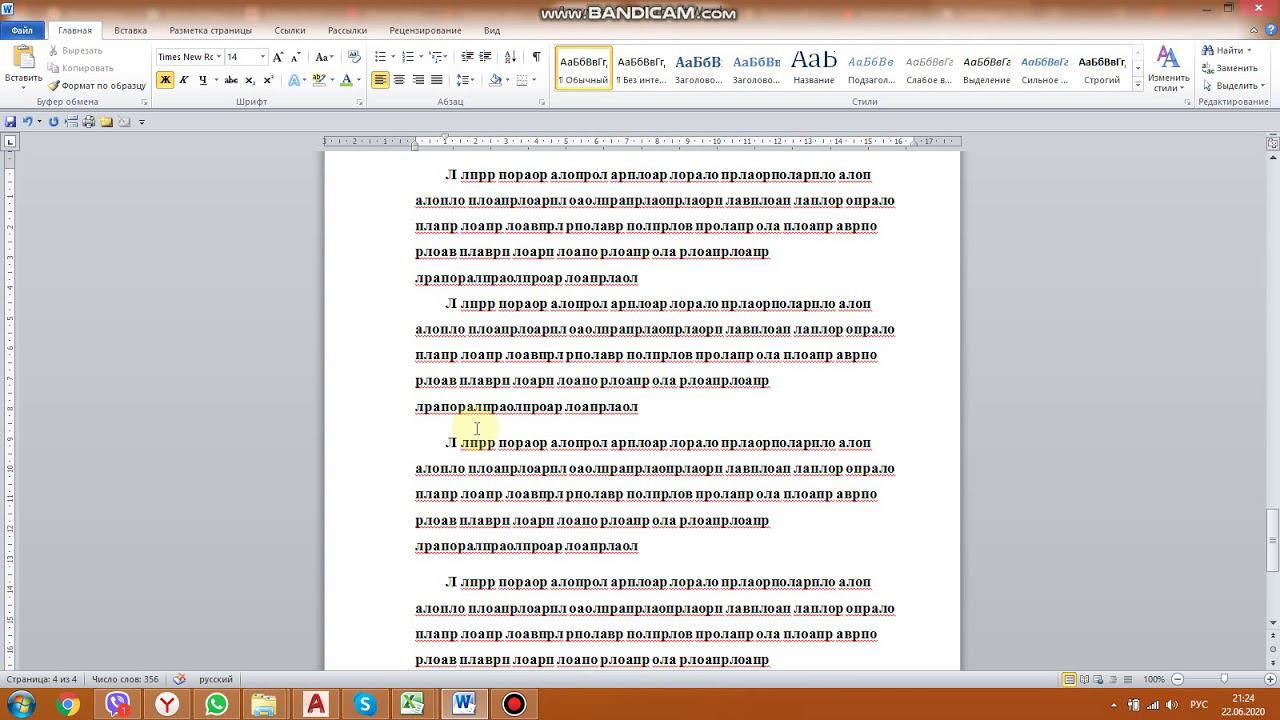Image resolution: width=1280 pixels, height=720 pixels.
Task: Open the Выделить dropdown
Action: 1232,86
